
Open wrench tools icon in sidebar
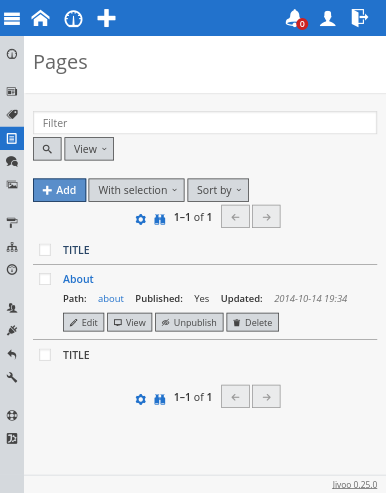tap(12, 377)
